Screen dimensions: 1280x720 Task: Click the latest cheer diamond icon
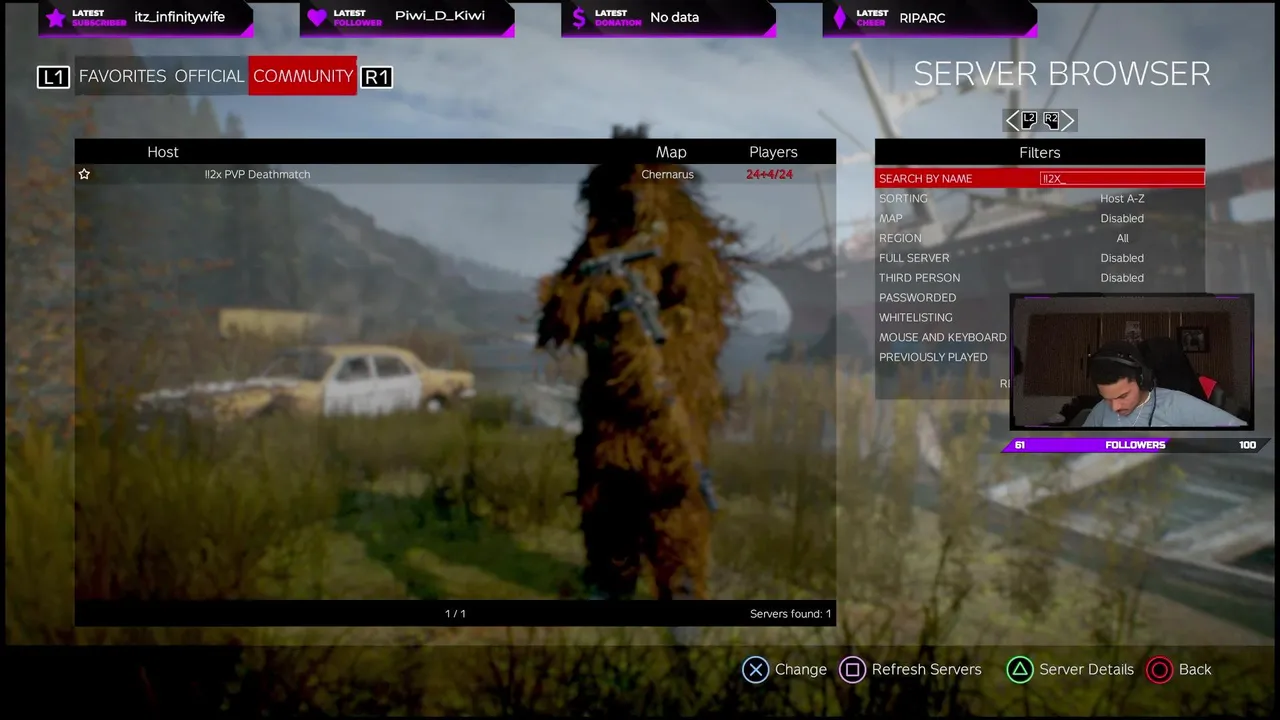click(x=840, y=18)
